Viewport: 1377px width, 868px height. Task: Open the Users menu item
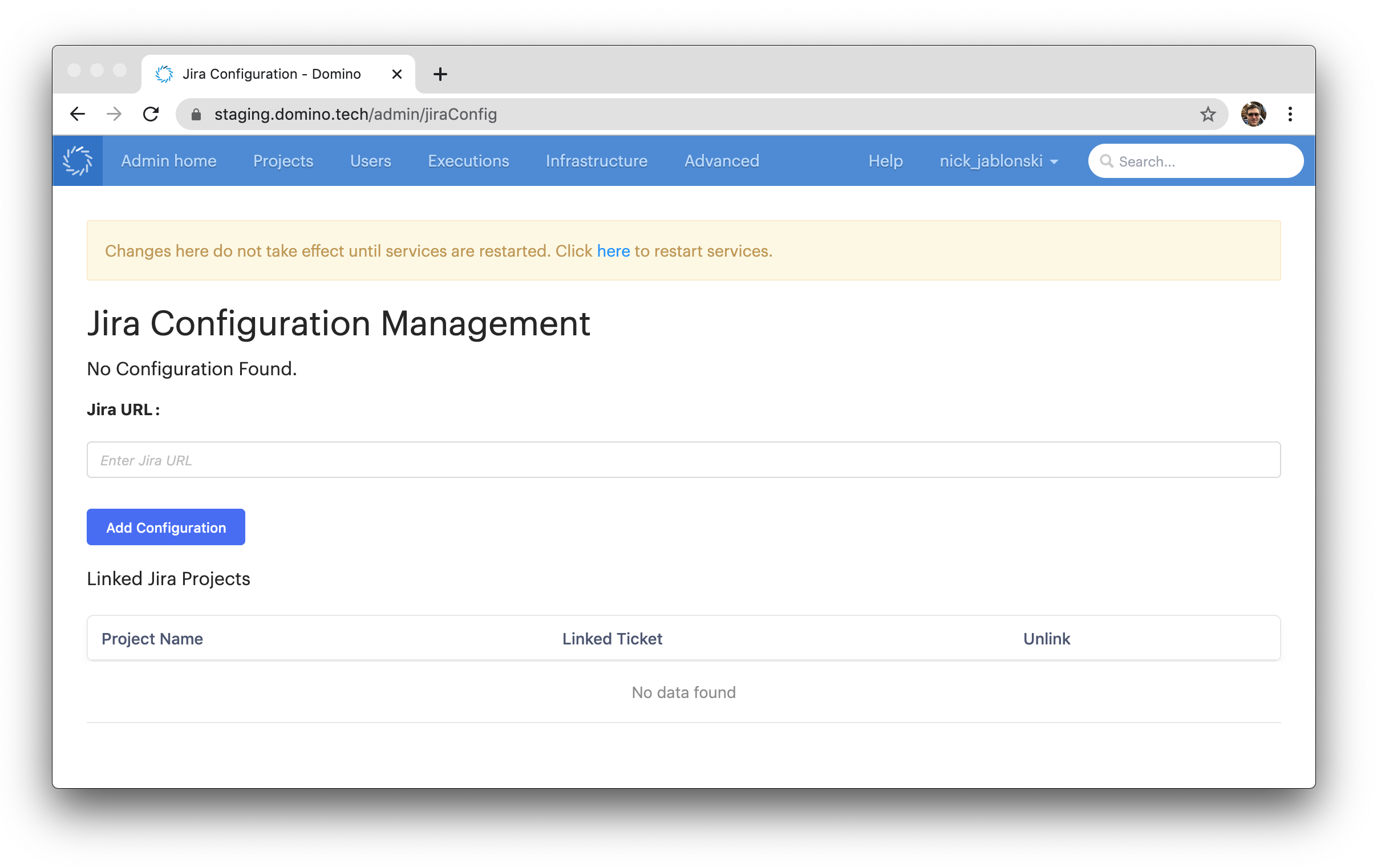[x=371, y=161]
